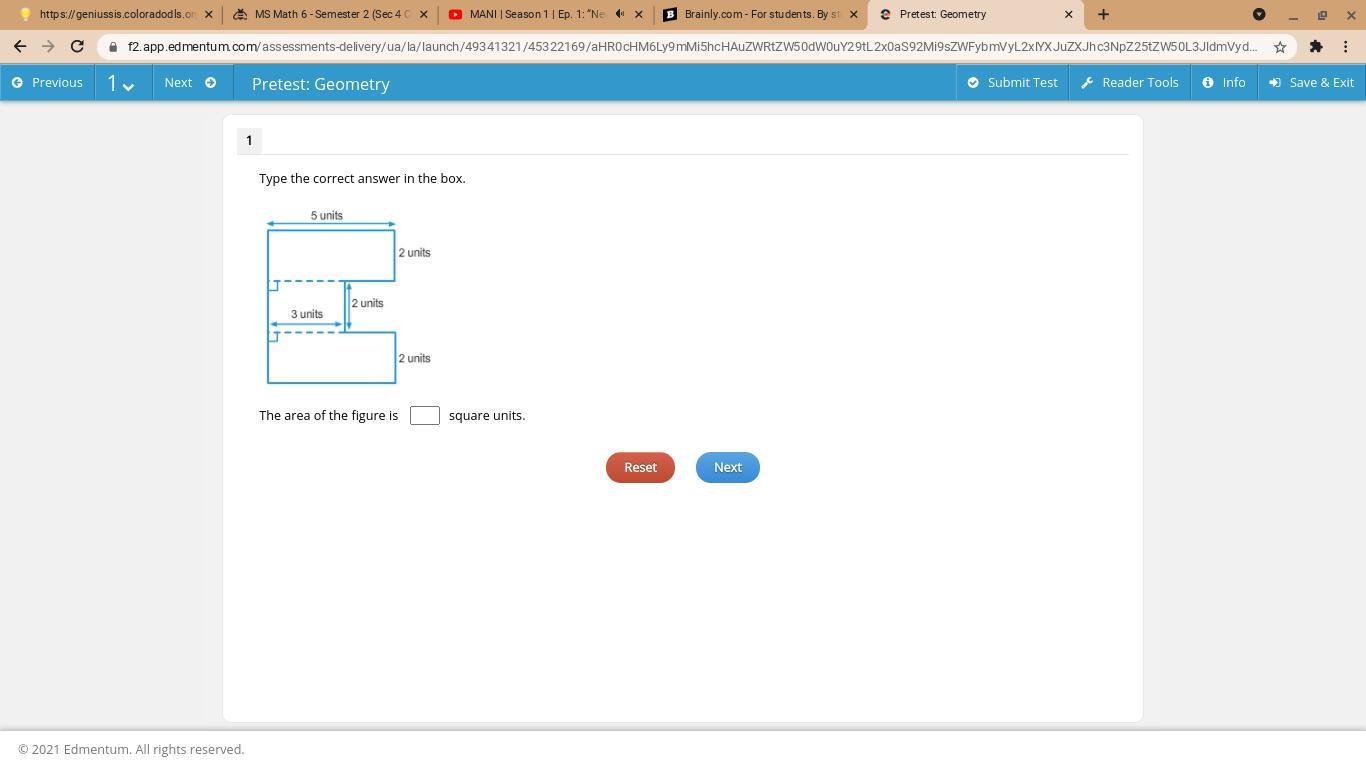1366x768 pixels.
Task: Bookmark this page with the star icon
Action: 1279,46
